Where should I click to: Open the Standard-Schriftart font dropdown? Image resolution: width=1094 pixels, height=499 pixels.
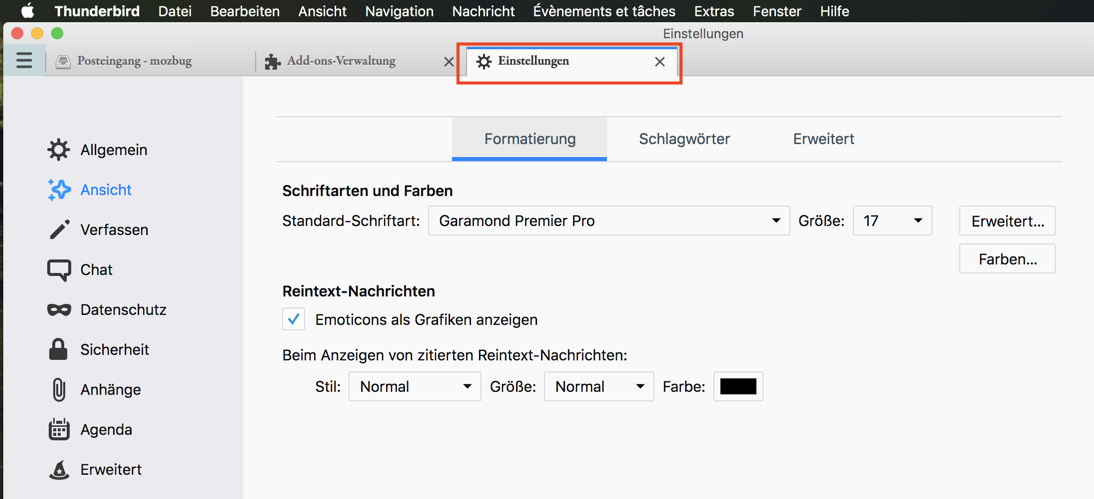coord(608,221)
